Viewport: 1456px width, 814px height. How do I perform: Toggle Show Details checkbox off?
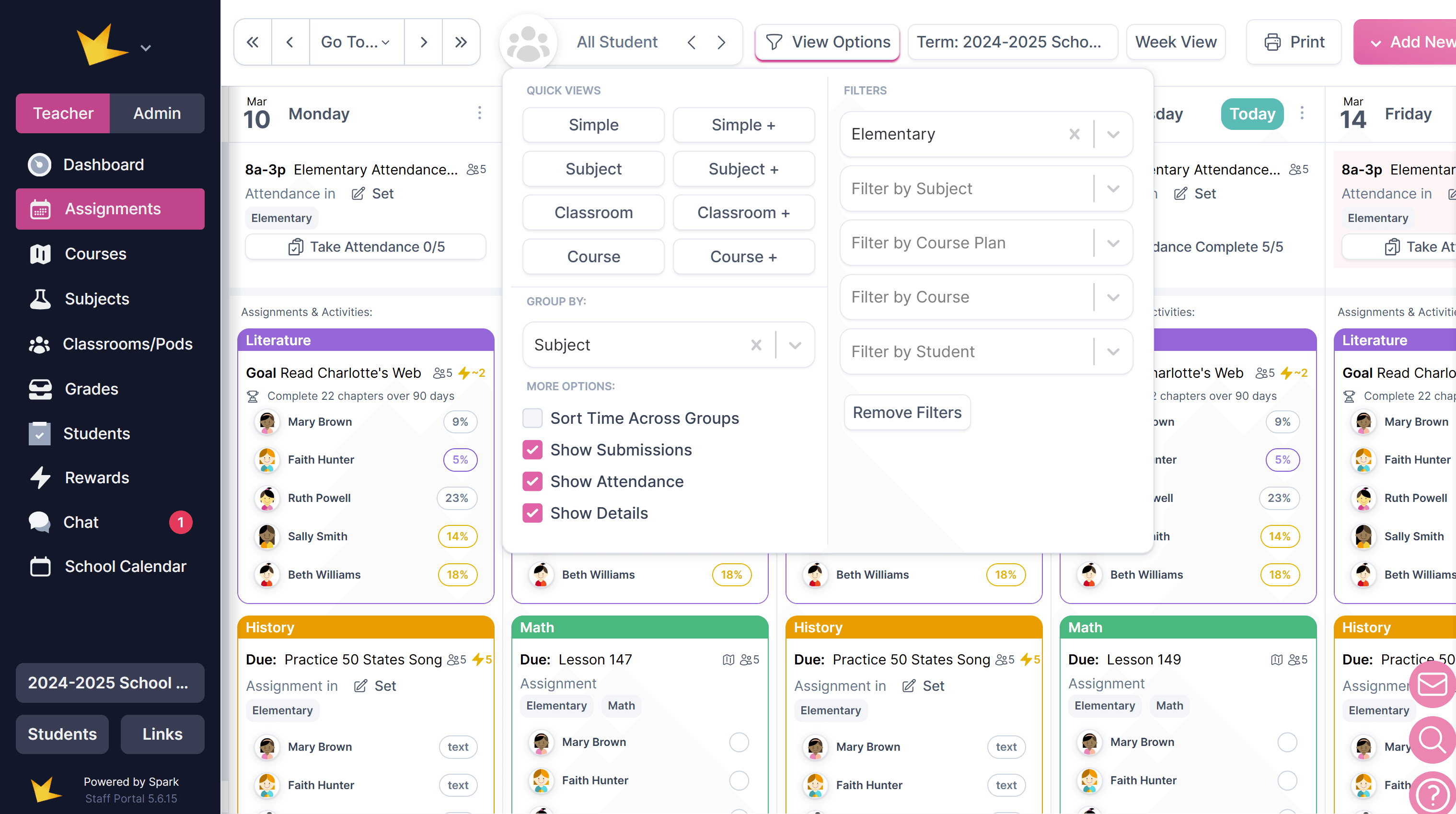[x=532, y=513]
